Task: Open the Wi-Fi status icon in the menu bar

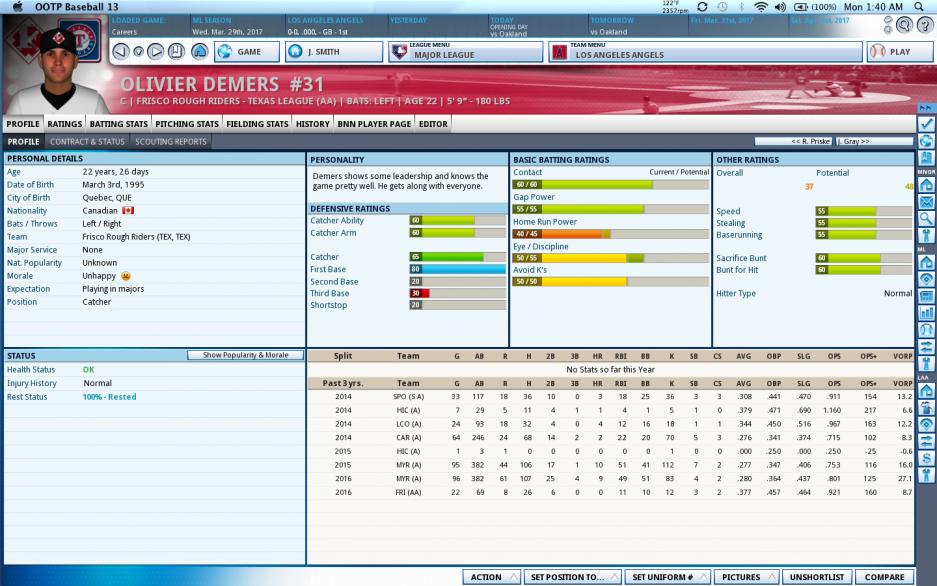Action: [761, 7]
